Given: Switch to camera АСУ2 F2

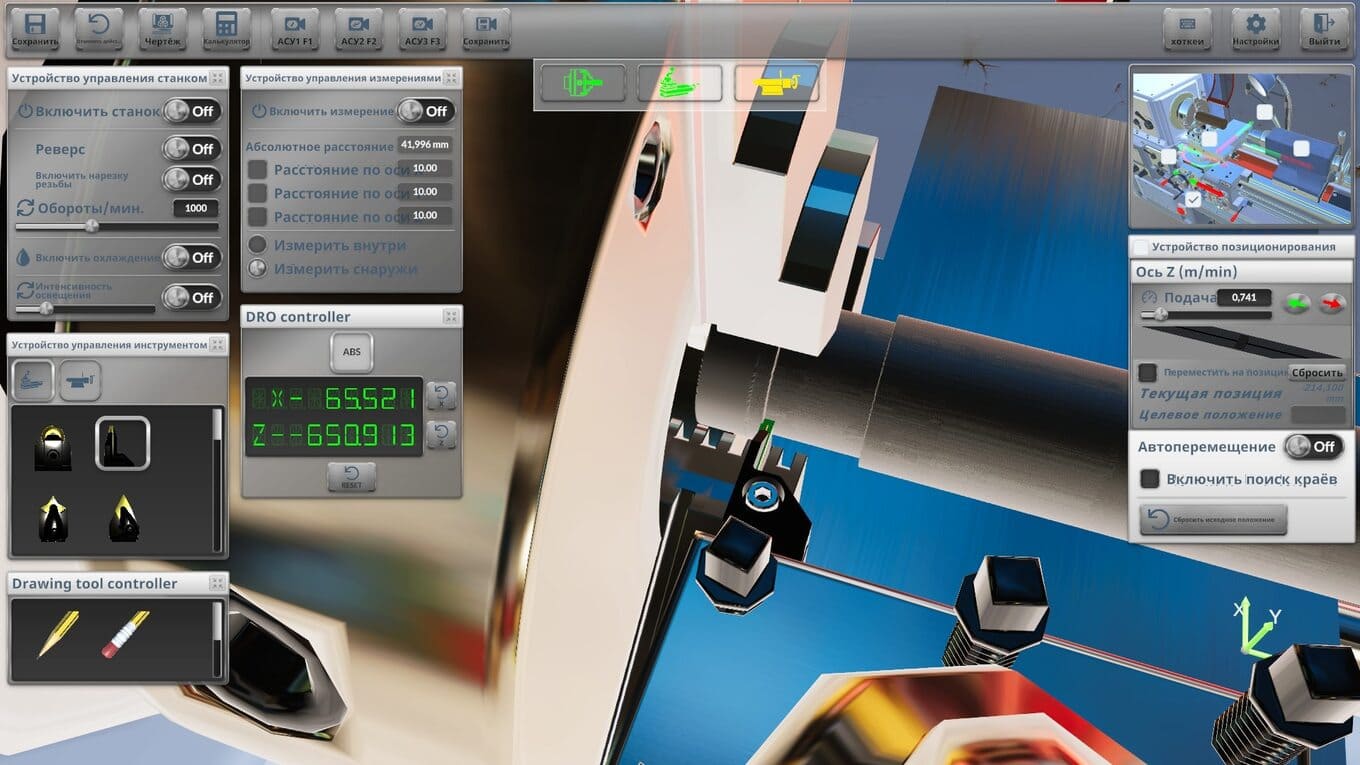Looking at the screenshot, I should [x=358, y=30].
